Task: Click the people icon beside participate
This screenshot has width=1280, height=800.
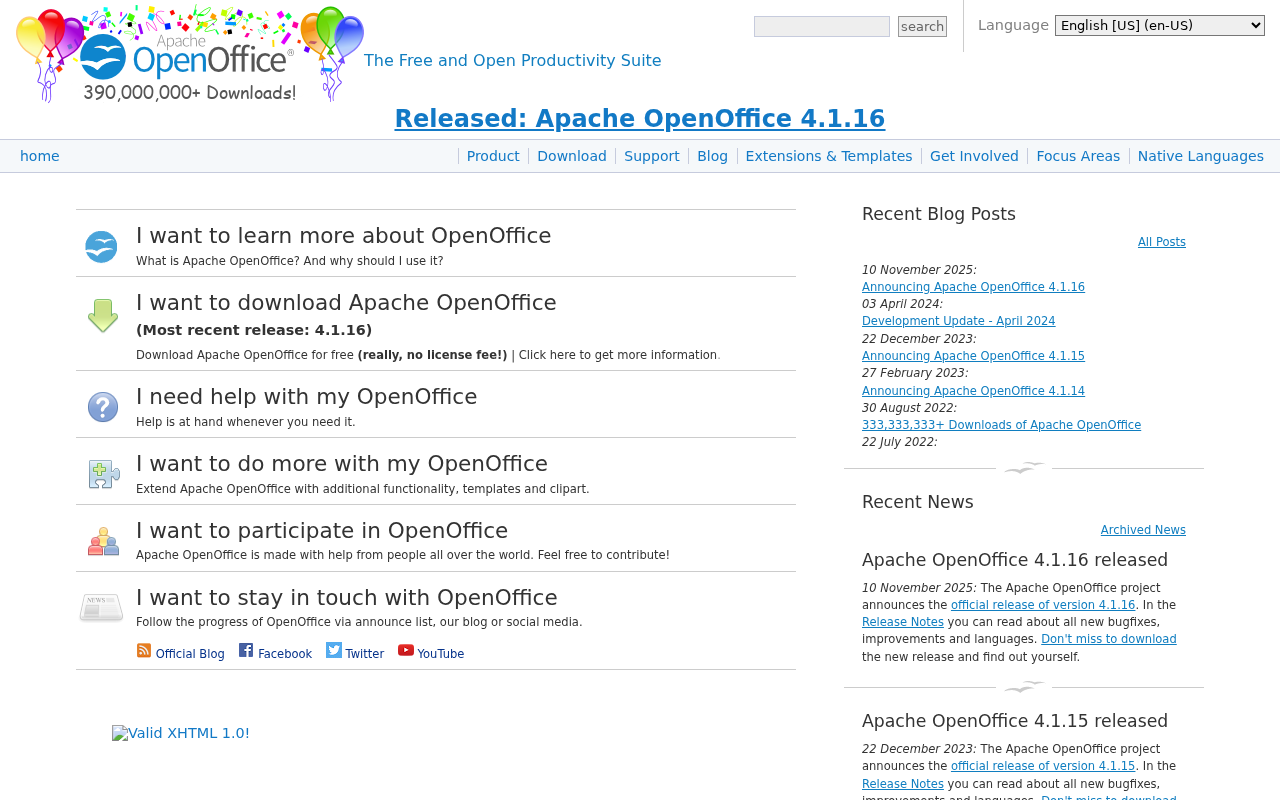Action: (103, 541)
